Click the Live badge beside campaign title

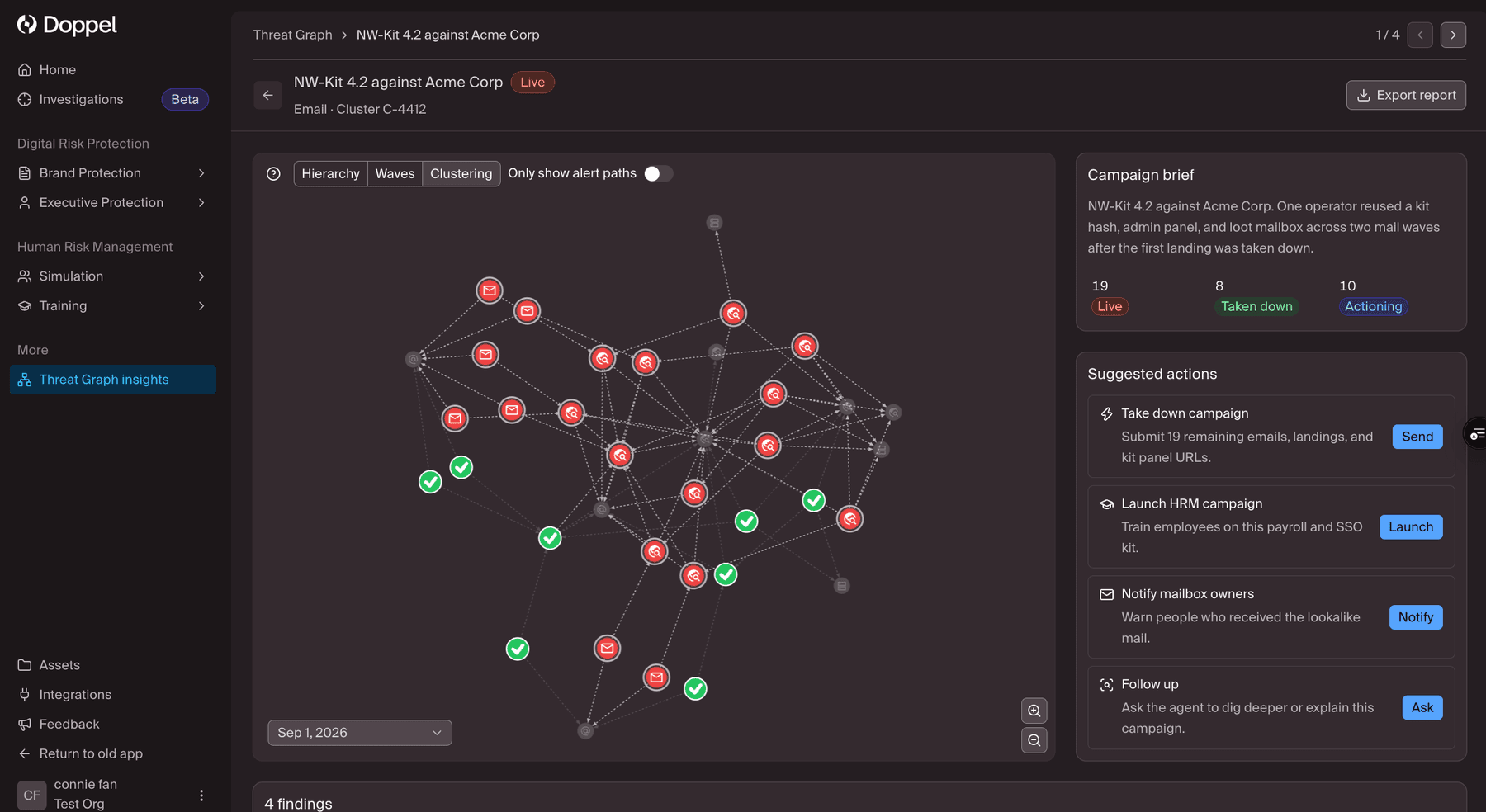click(x=532, y=83)
